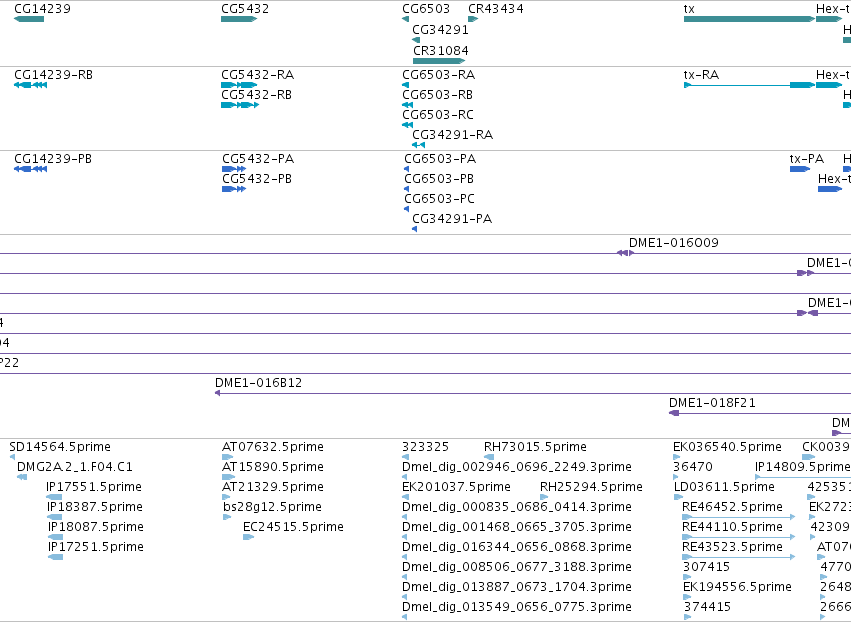Click the IP14809.5prime EST label

pos(802,467)
